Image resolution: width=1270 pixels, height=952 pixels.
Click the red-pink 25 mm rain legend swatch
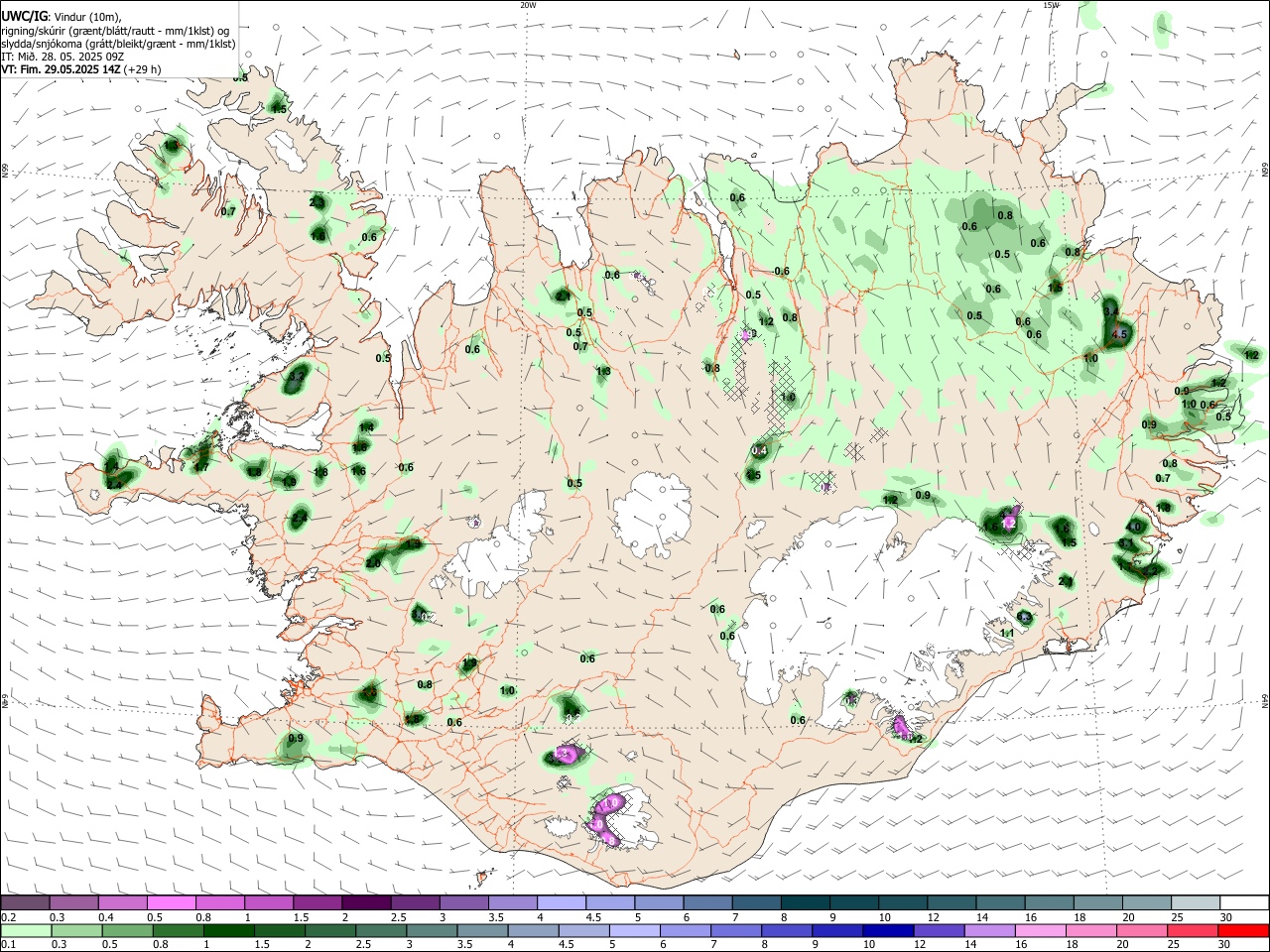point(1192,930)
